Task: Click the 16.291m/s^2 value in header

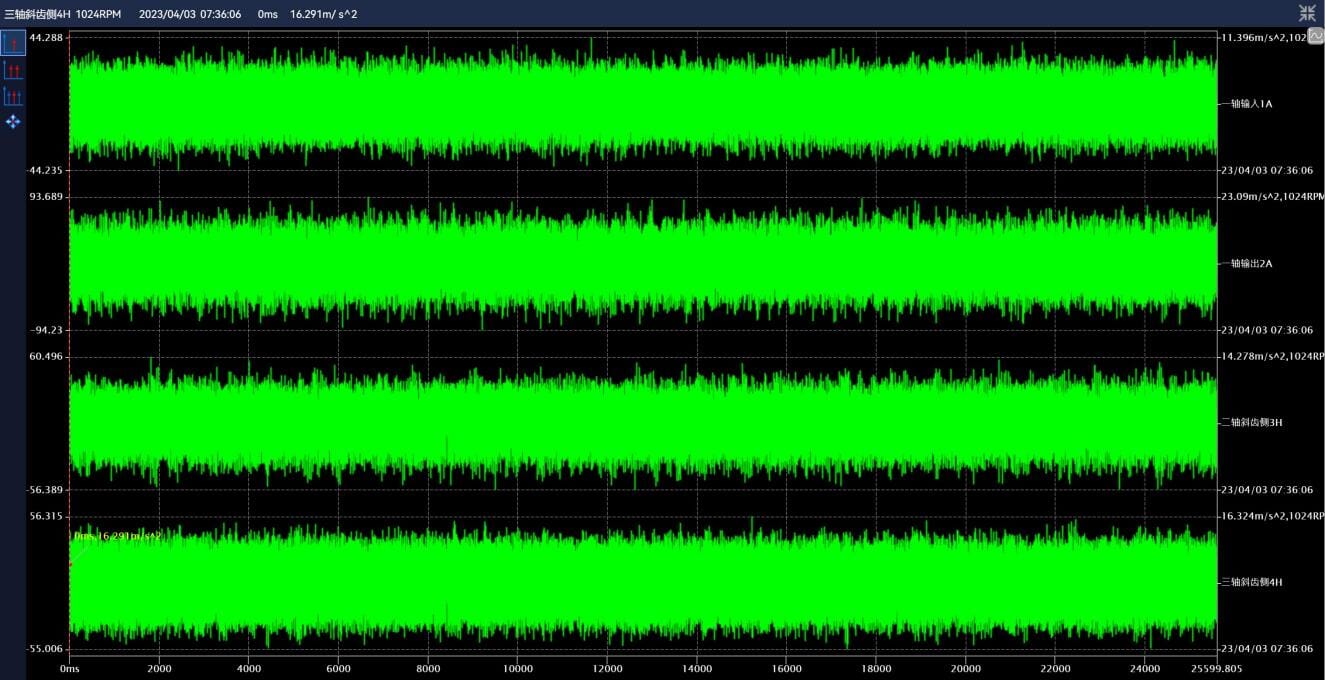Action: point(324,14)
